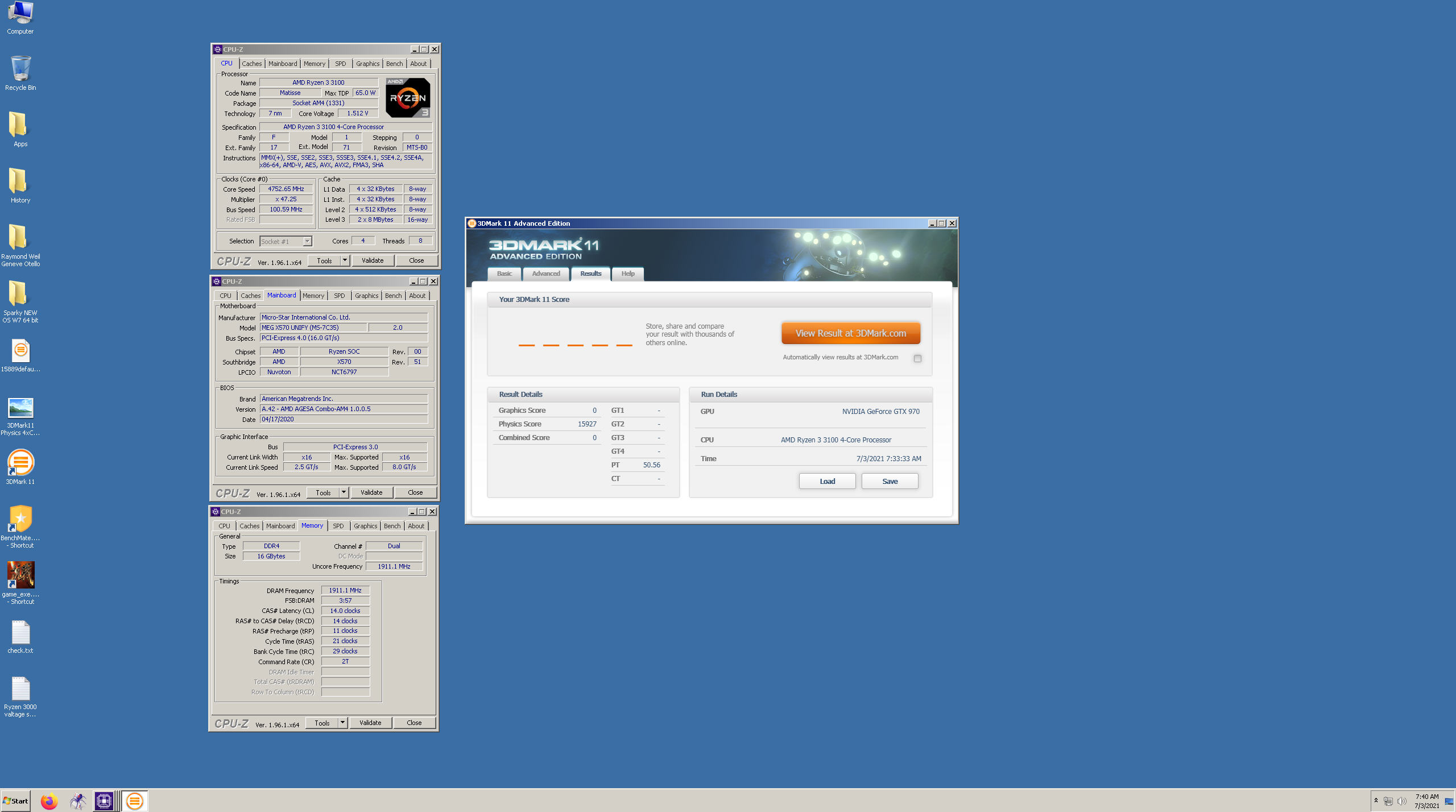Open Ryzen 3000 voltage text file
Screen dimensions: 1456x812
(20, 697)
